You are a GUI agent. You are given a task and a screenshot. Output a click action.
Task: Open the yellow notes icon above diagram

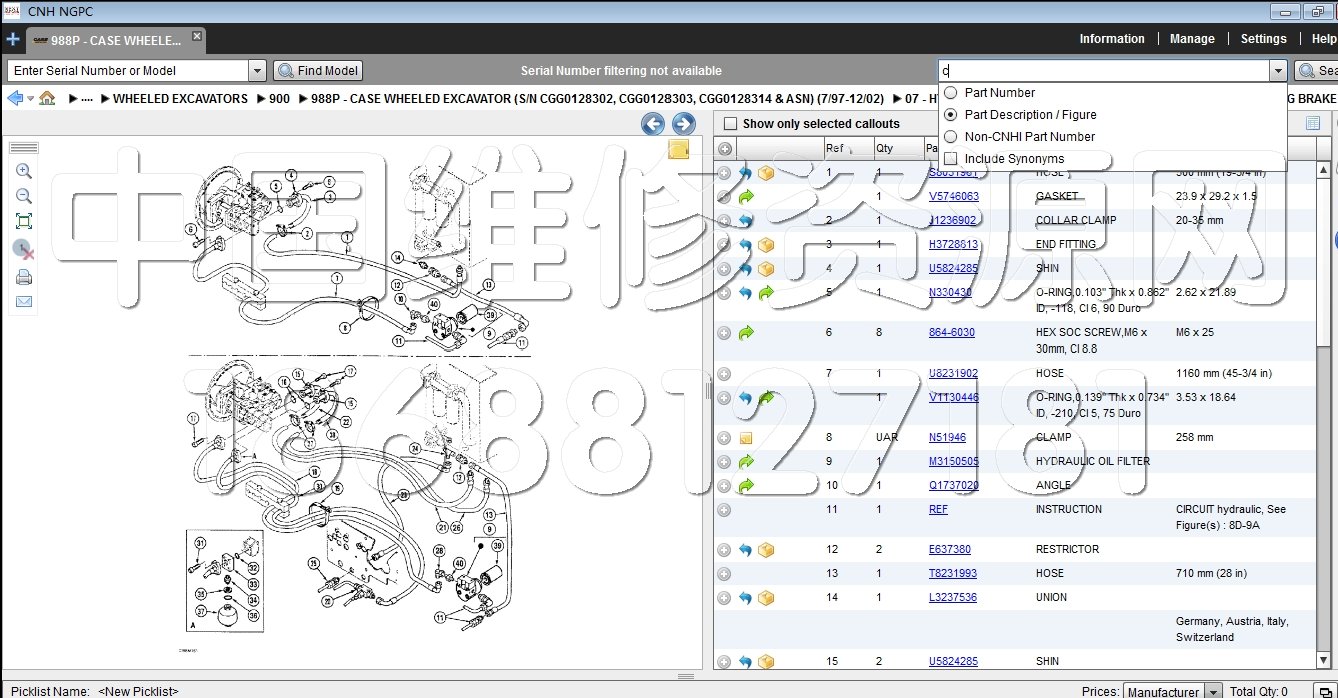pos(678,150)
